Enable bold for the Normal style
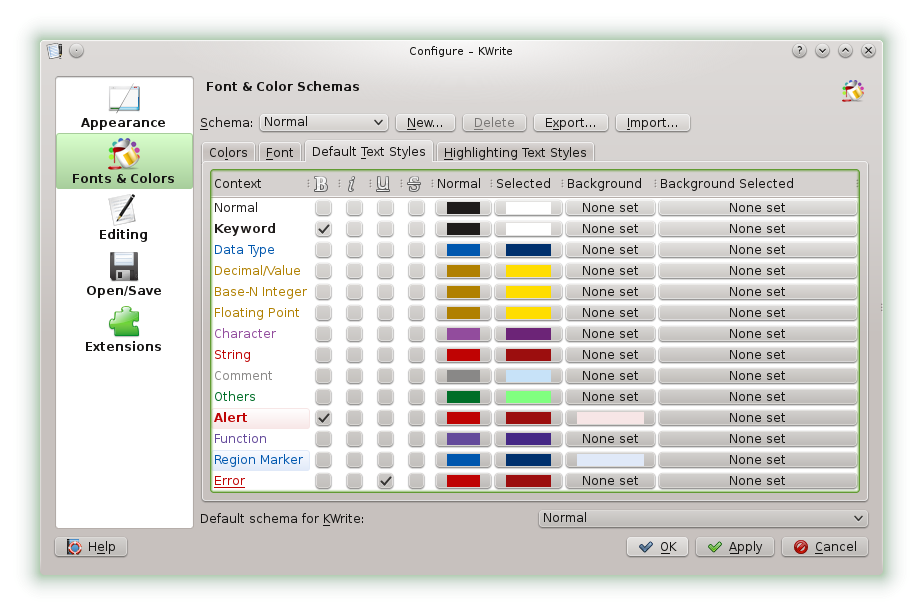 [323, 208]
